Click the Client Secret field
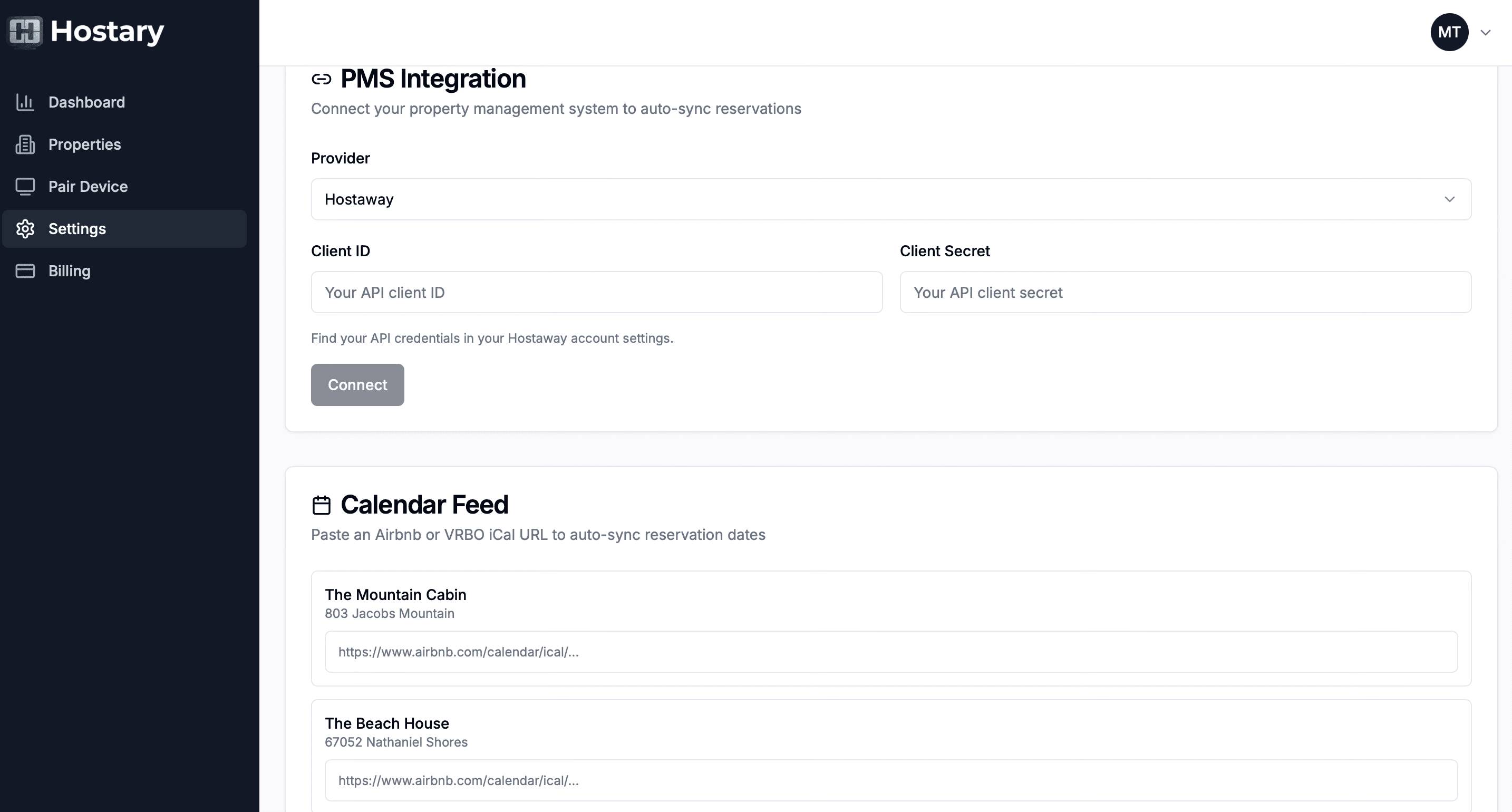This screenshot has width=1512, height=812. point(1185,292)
